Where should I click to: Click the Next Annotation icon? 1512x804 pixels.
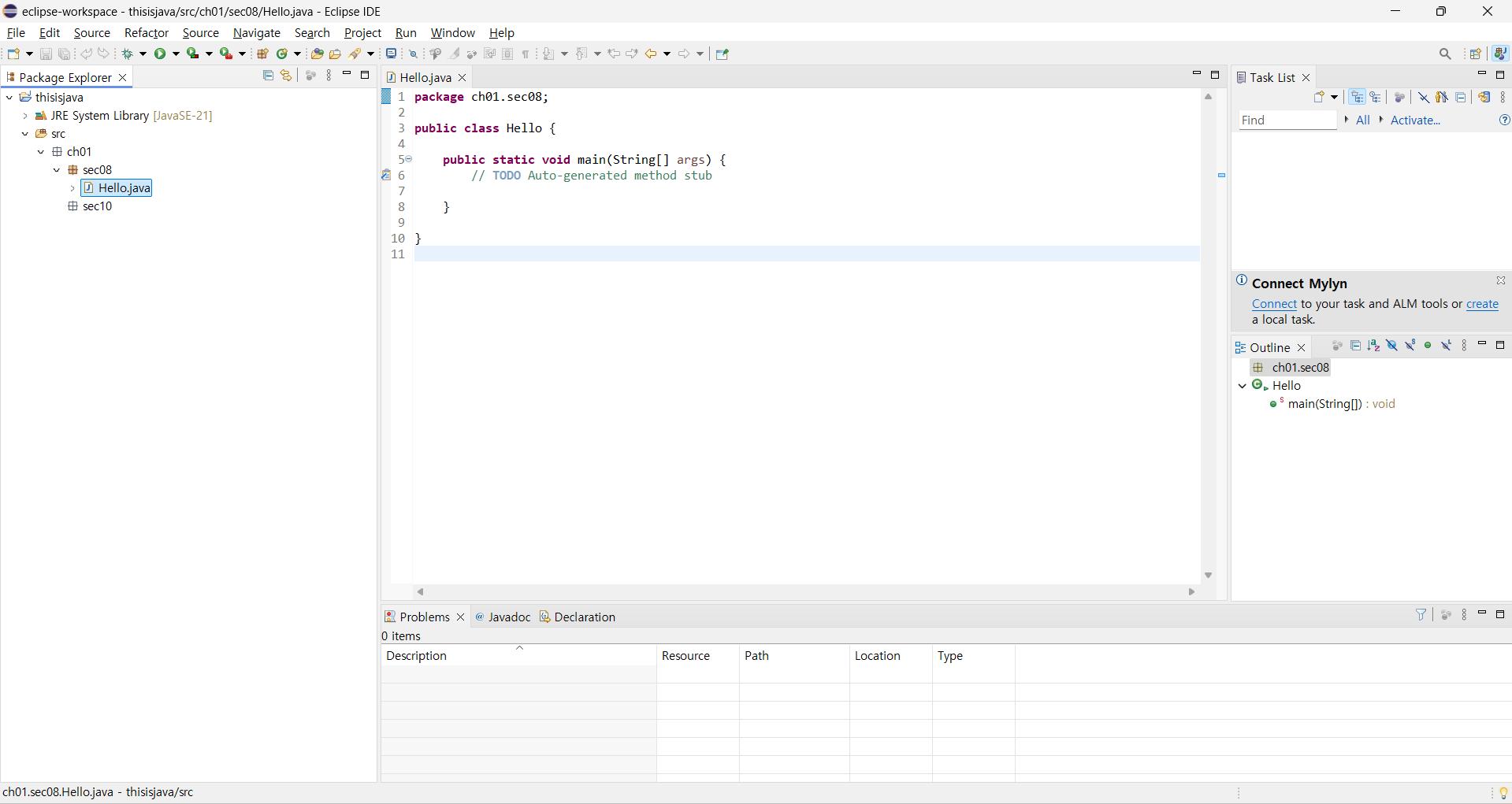coord(549,54)
